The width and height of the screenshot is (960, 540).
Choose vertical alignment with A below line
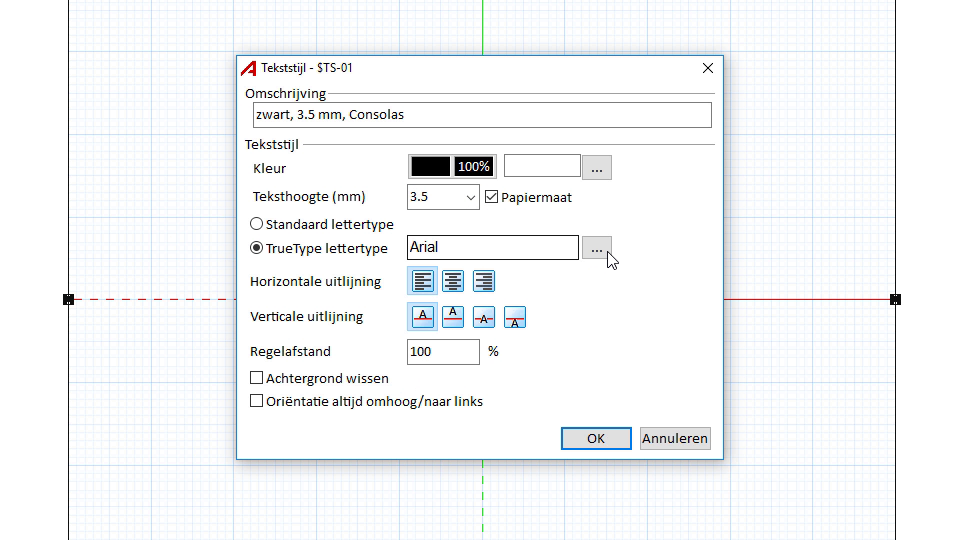515,317
